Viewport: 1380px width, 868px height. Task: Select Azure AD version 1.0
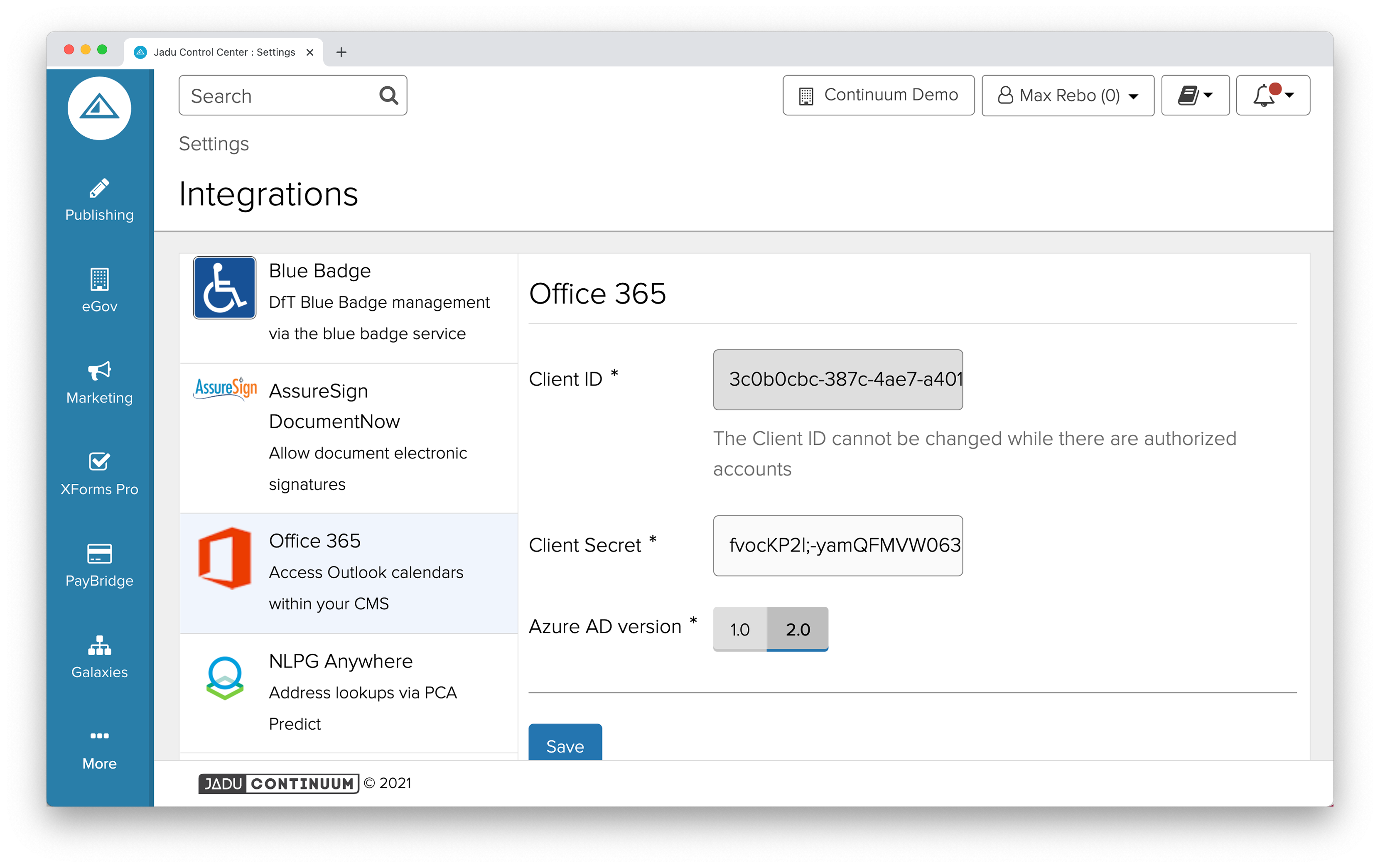pyautogui.click(x=739, y=629)
